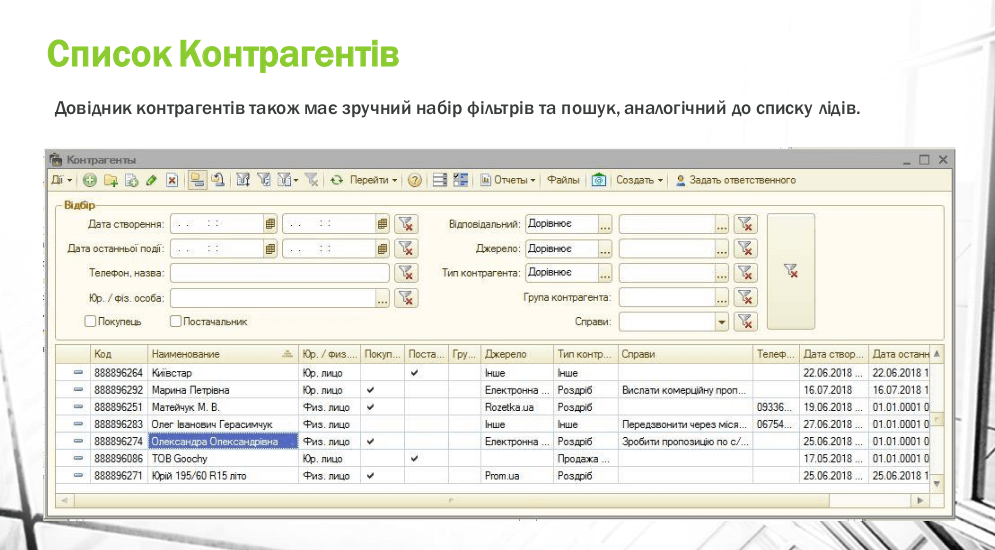Clear the Дата створення filter

tap(405, 224)
